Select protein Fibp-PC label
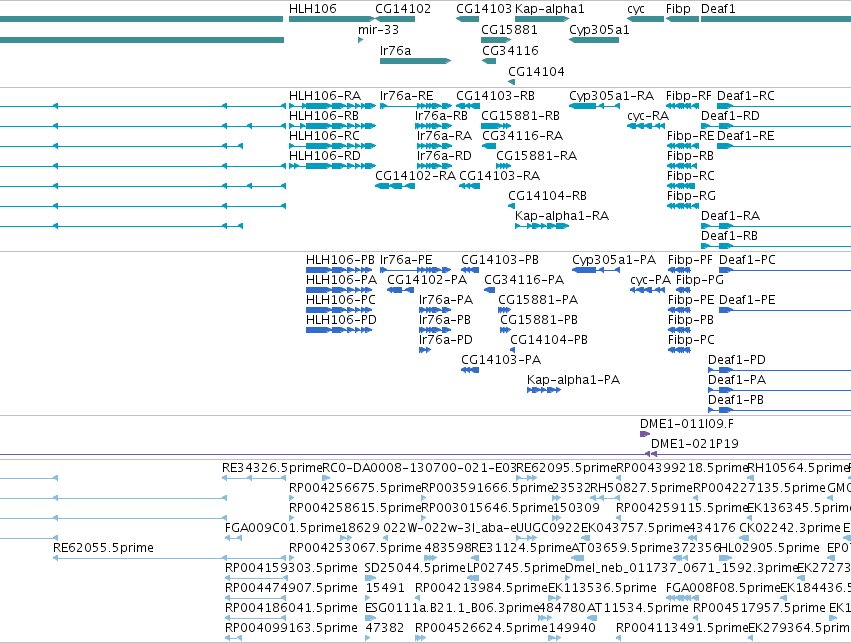 [x=691, y=340]
